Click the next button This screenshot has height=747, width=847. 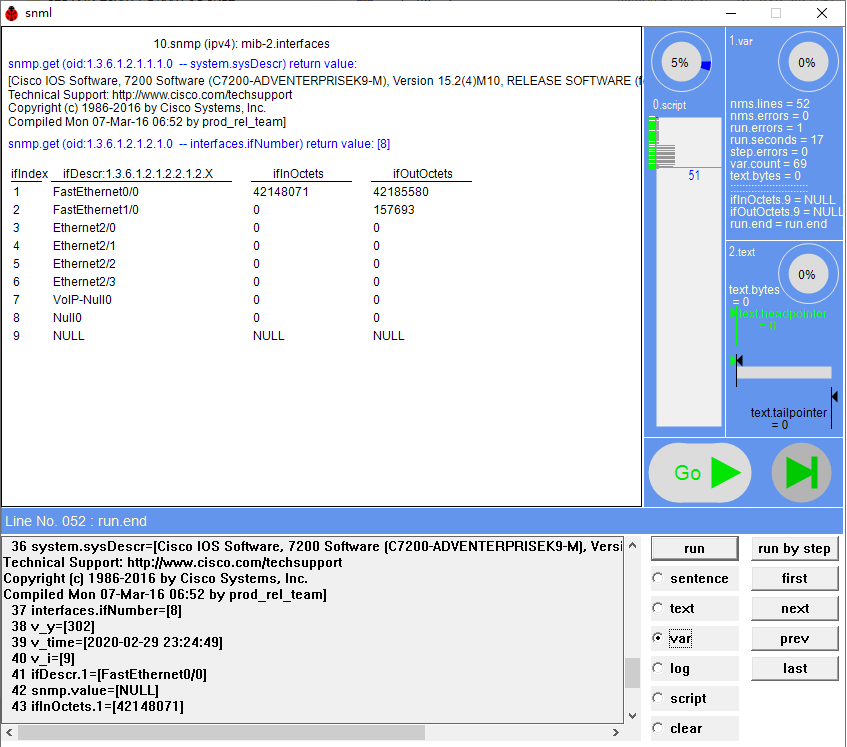(x=794, y=608)
